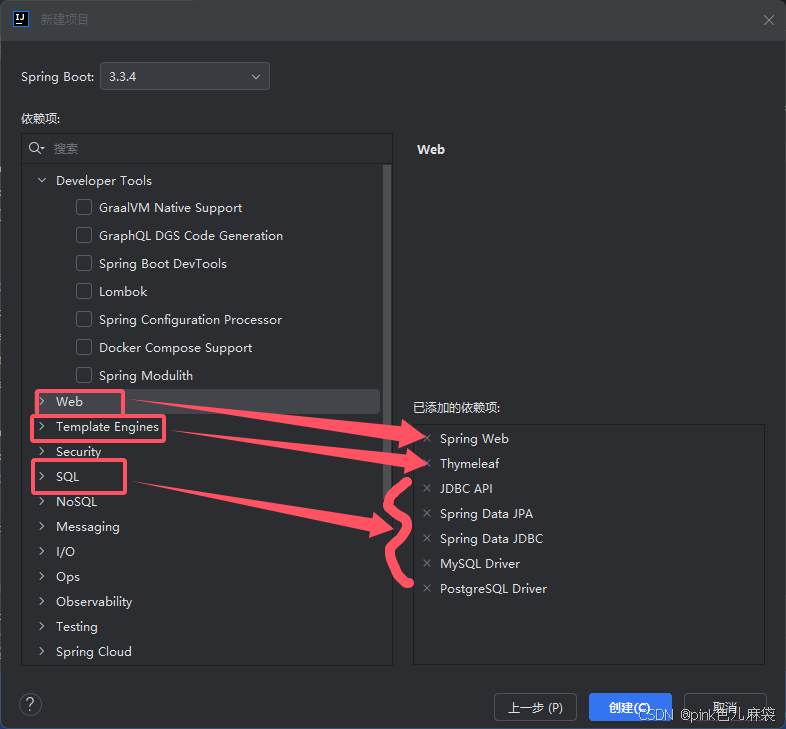Image resolution: width=786 pixels, height=729 pixels.
Task: Select Spring Data JPA entry
Action: pos(486,513)
